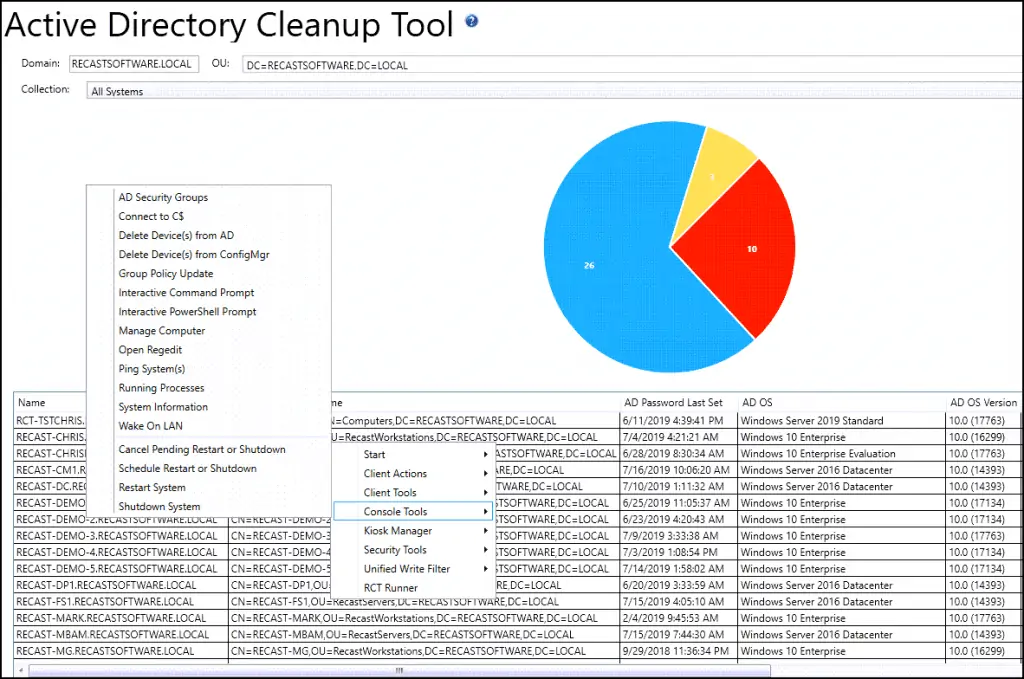The image size is (1024, 679).
Task: Select Delete Device(s) from ConfigMgr
Action: [x=194, y=254]
